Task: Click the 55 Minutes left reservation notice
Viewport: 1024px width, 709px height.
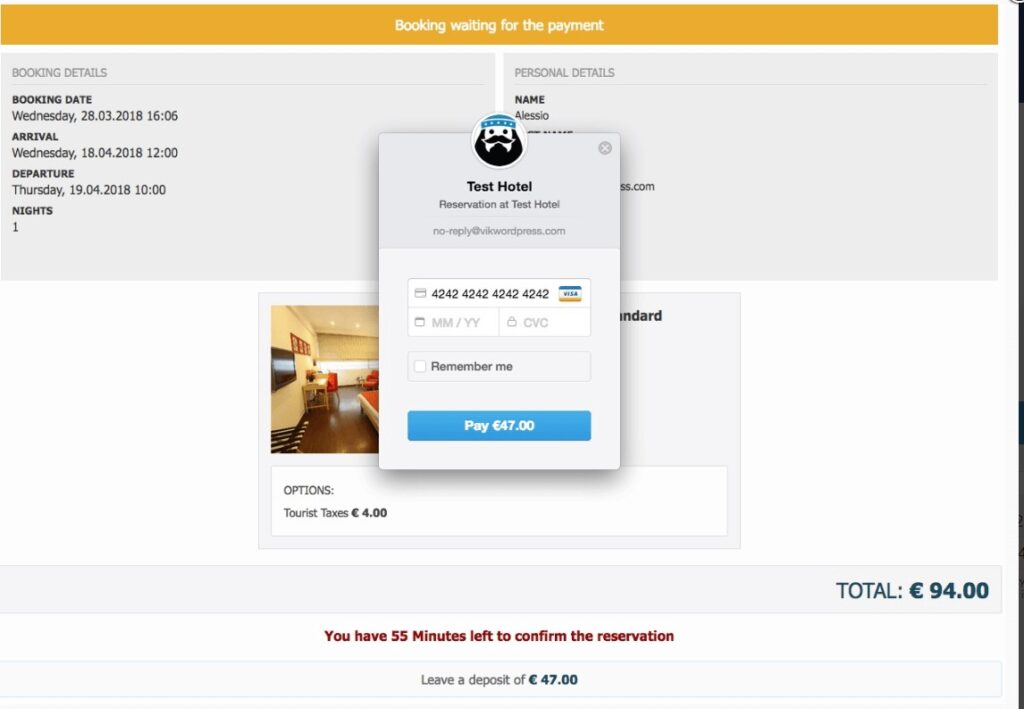Action: [x=499, y=636]
